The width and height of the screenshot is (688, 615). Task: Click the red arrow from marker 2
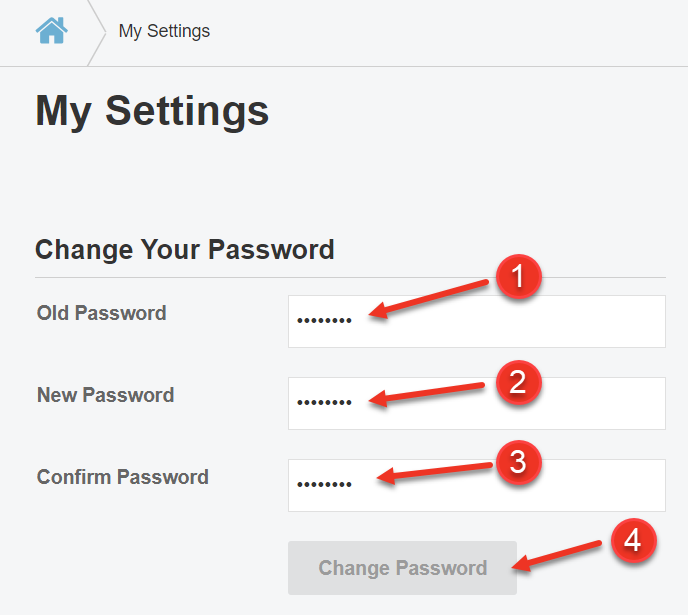[430, 393]
